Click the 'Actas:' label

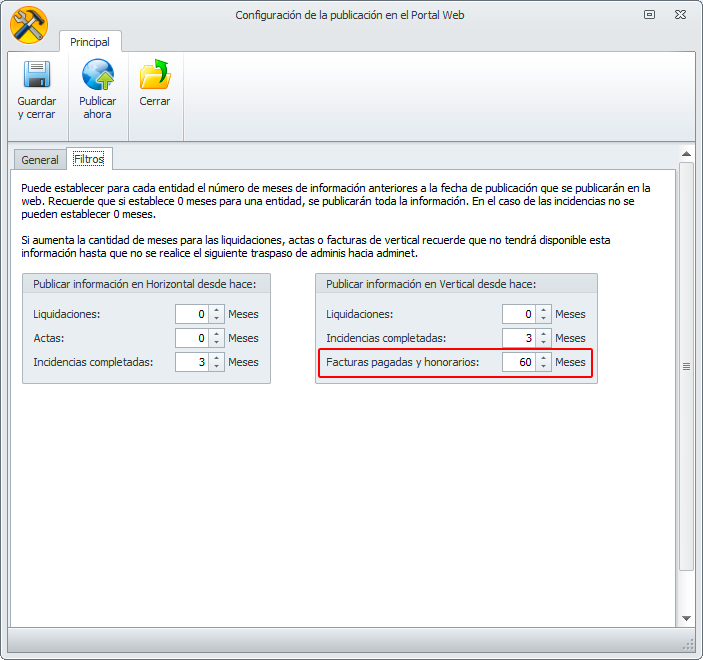point(48,338)
